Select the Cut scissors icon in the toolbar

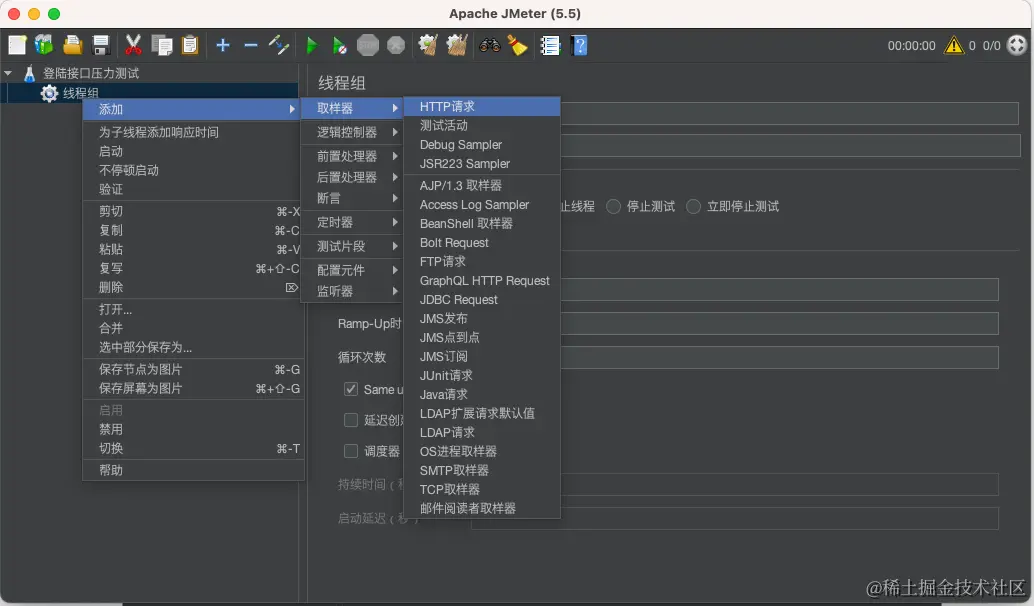tap(133, 45)
